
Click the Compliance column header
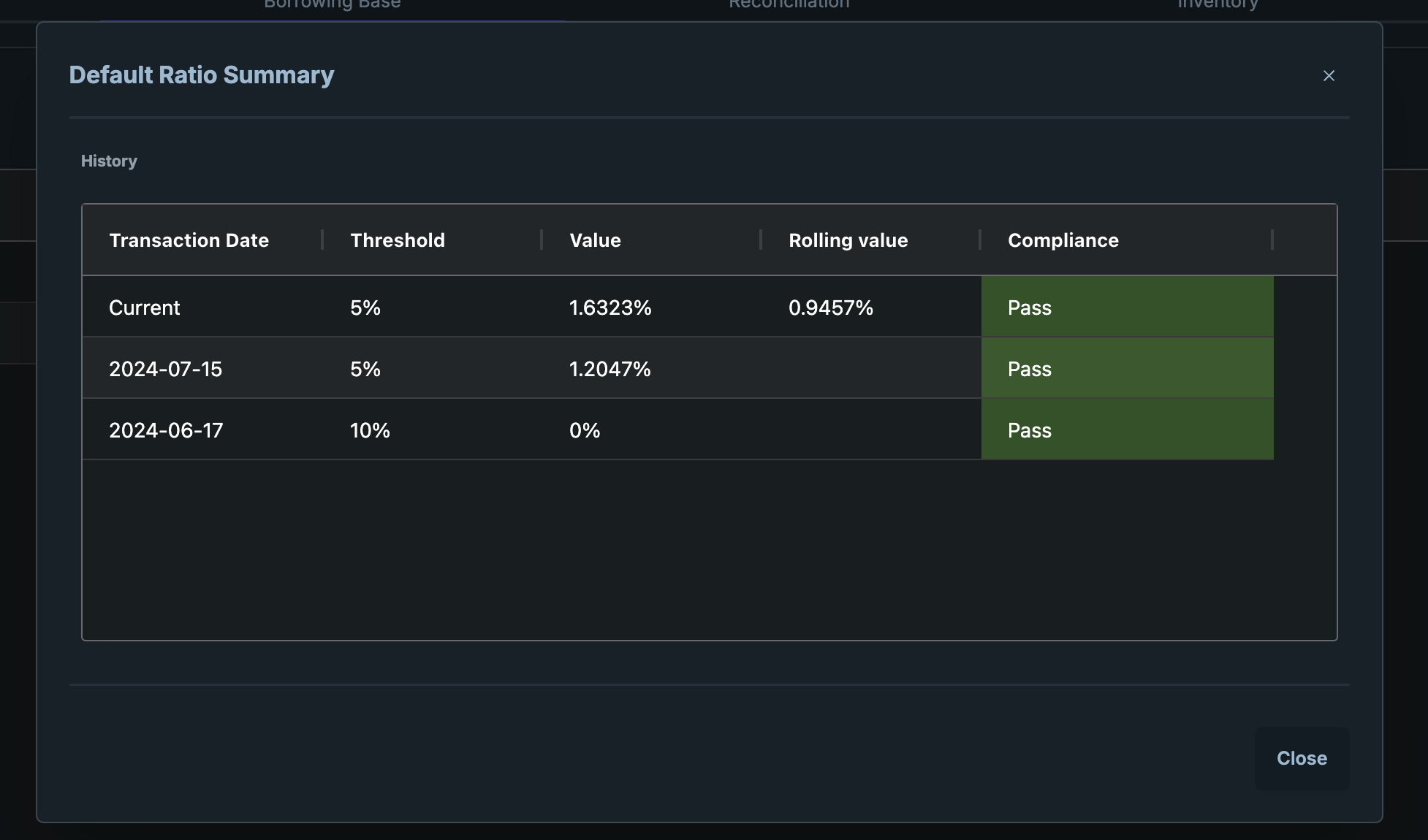tap(1063, 240)
